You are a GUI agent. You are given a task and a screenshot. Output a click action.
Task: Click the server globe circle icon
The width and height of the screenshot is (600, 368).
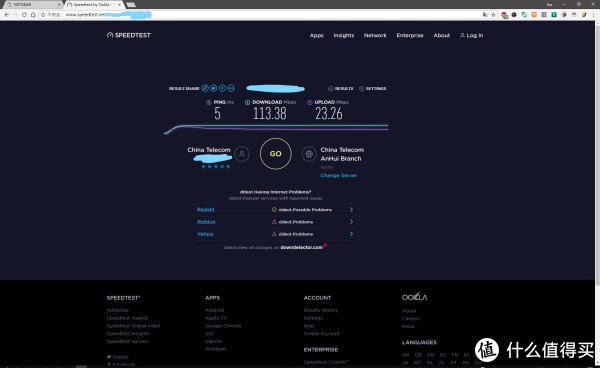[309, 154]
